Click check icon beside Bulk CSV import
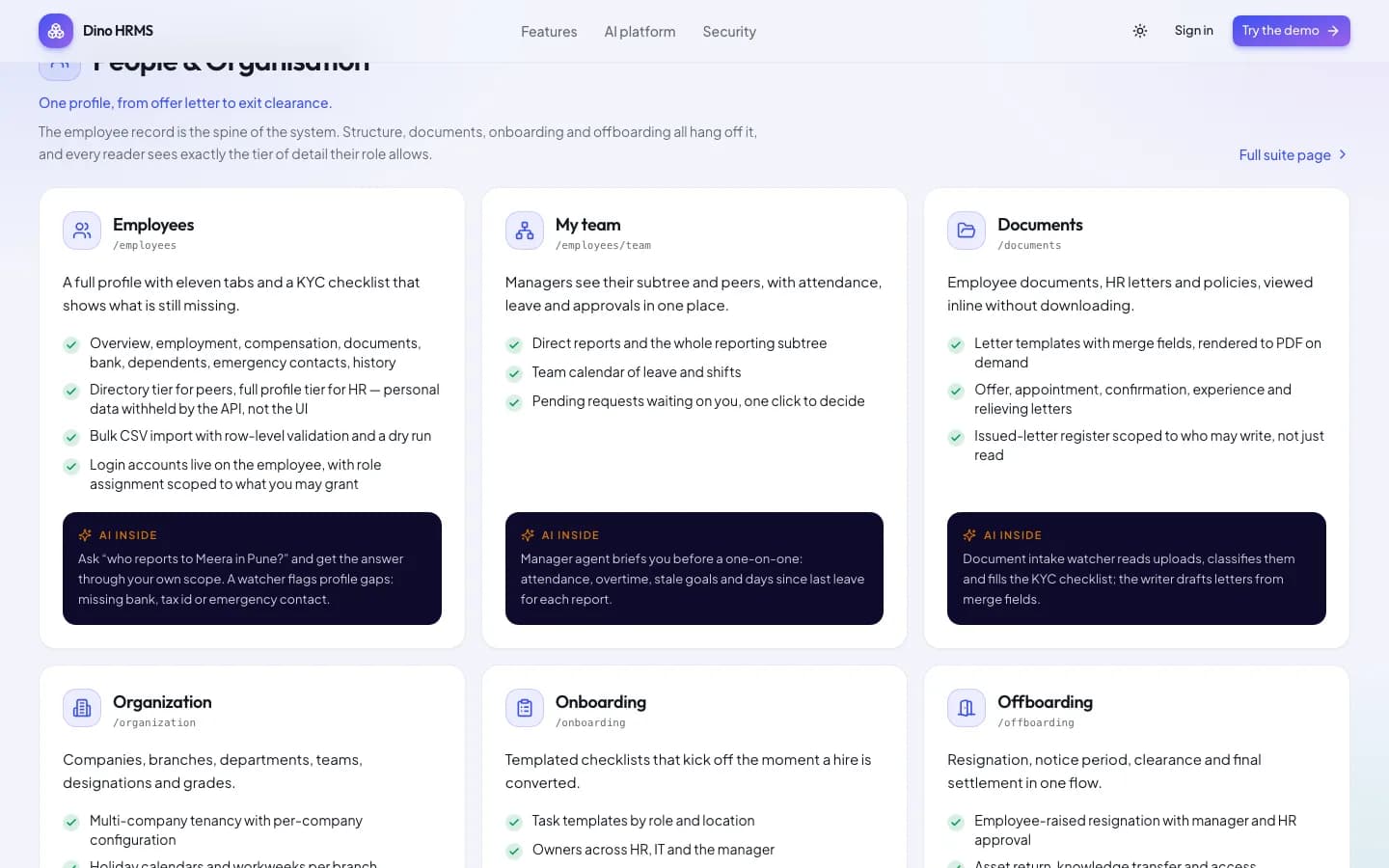 [x=71, y=437]
